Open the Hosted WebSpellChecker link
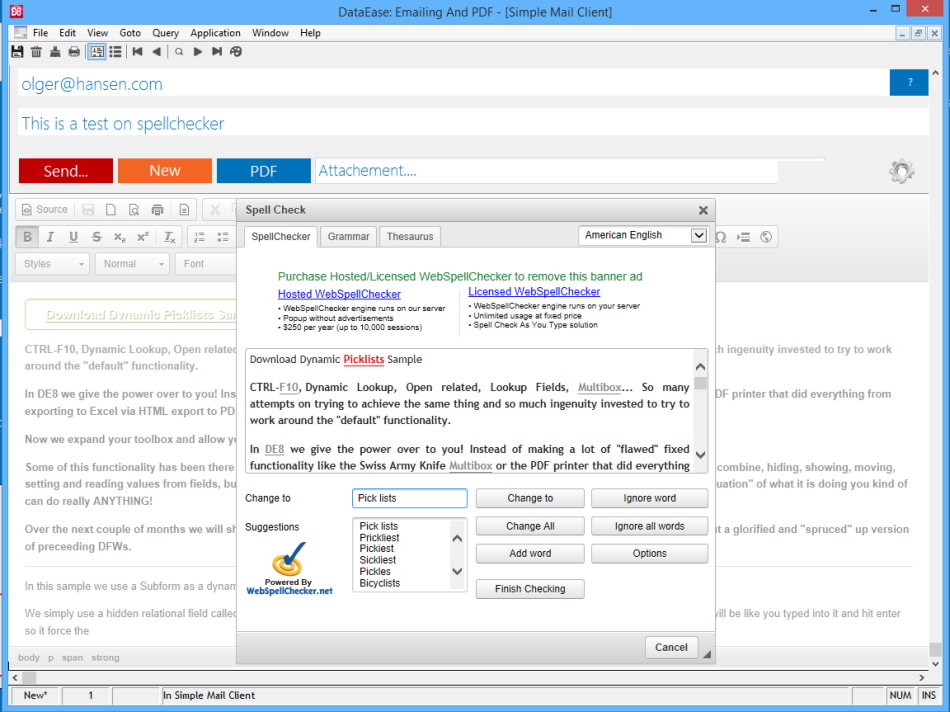 (x=339, y=294)
